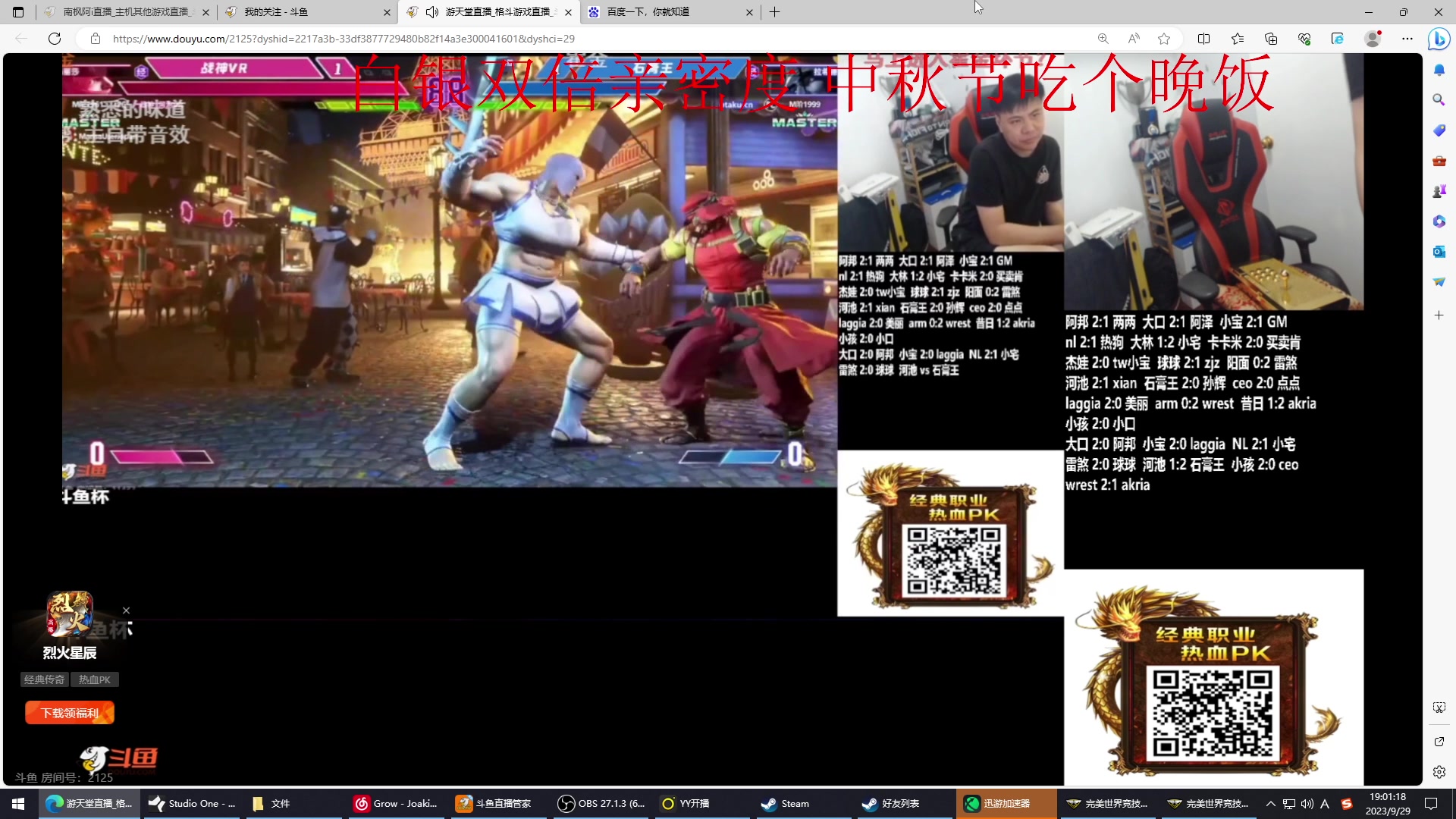Open the Windows notification center
This screenshot has width=1456, height=819.
(x=1432, y=804)
